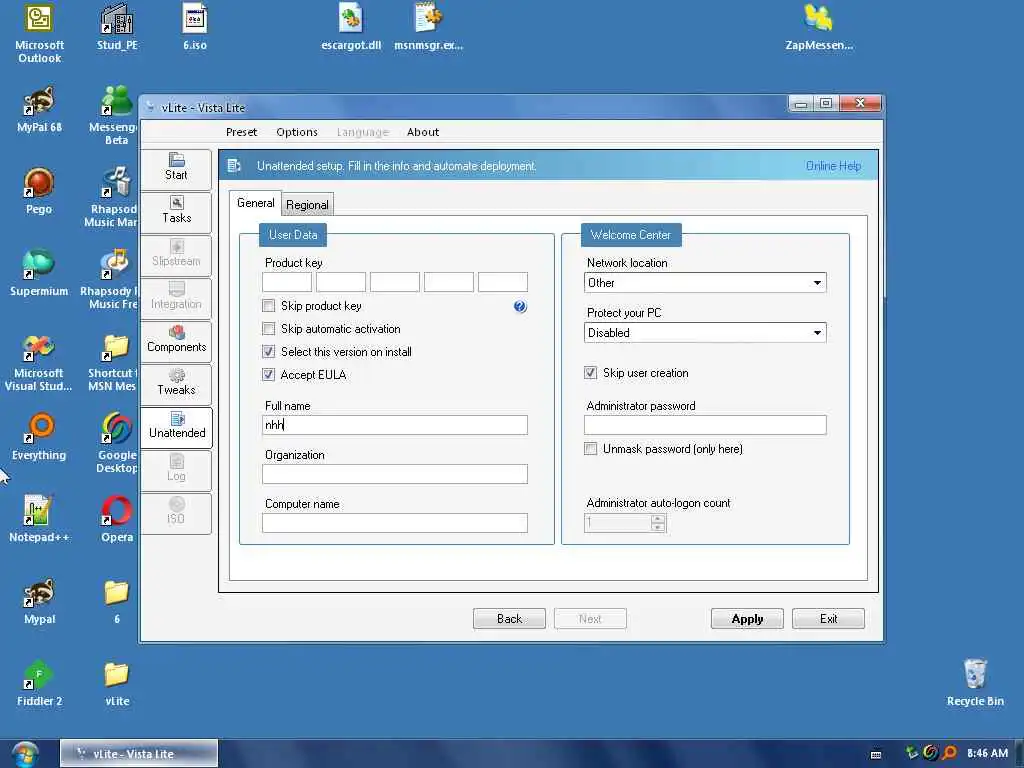
Task: Select the Fiddler 2 shortcut
Action: pos(39,684)
